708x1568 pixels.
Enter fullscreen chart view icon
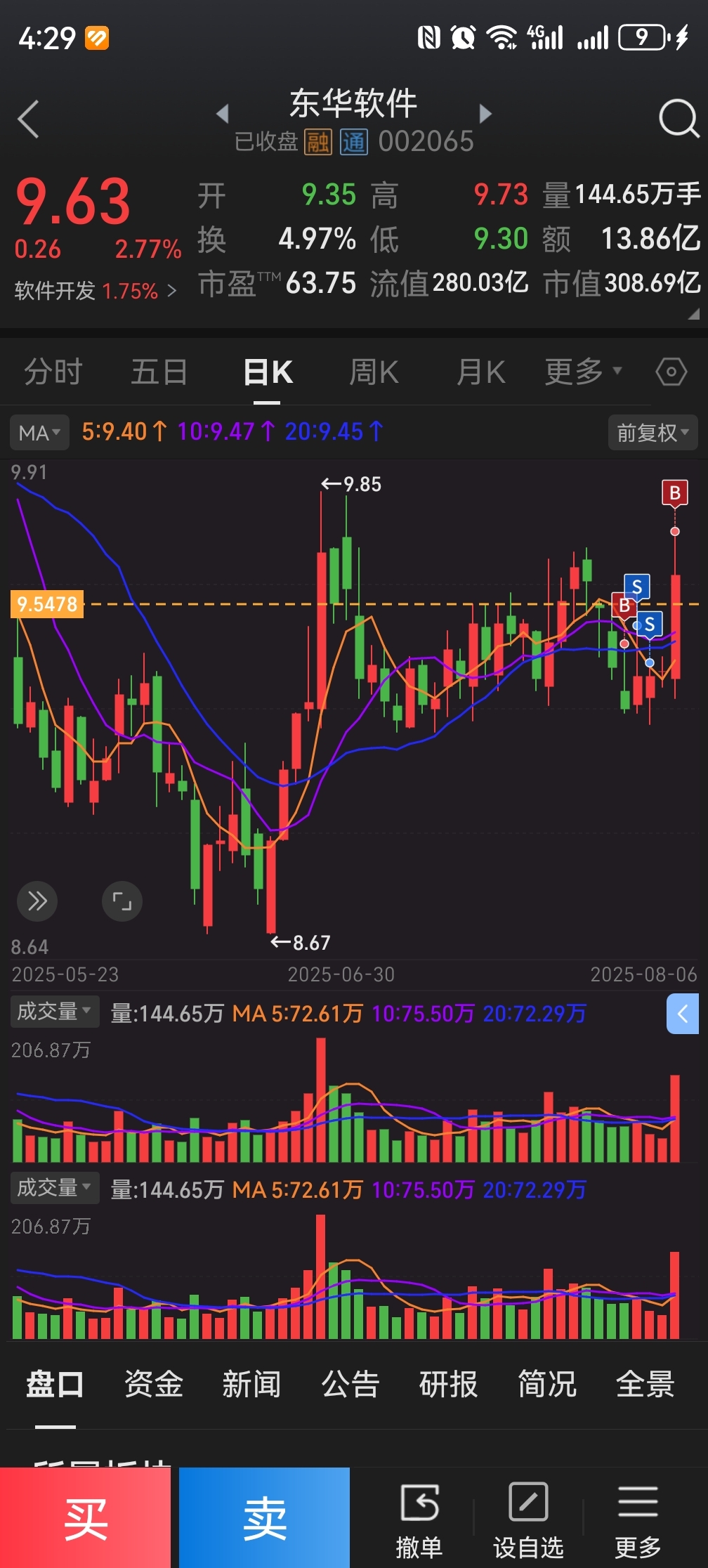coord(122,901)
